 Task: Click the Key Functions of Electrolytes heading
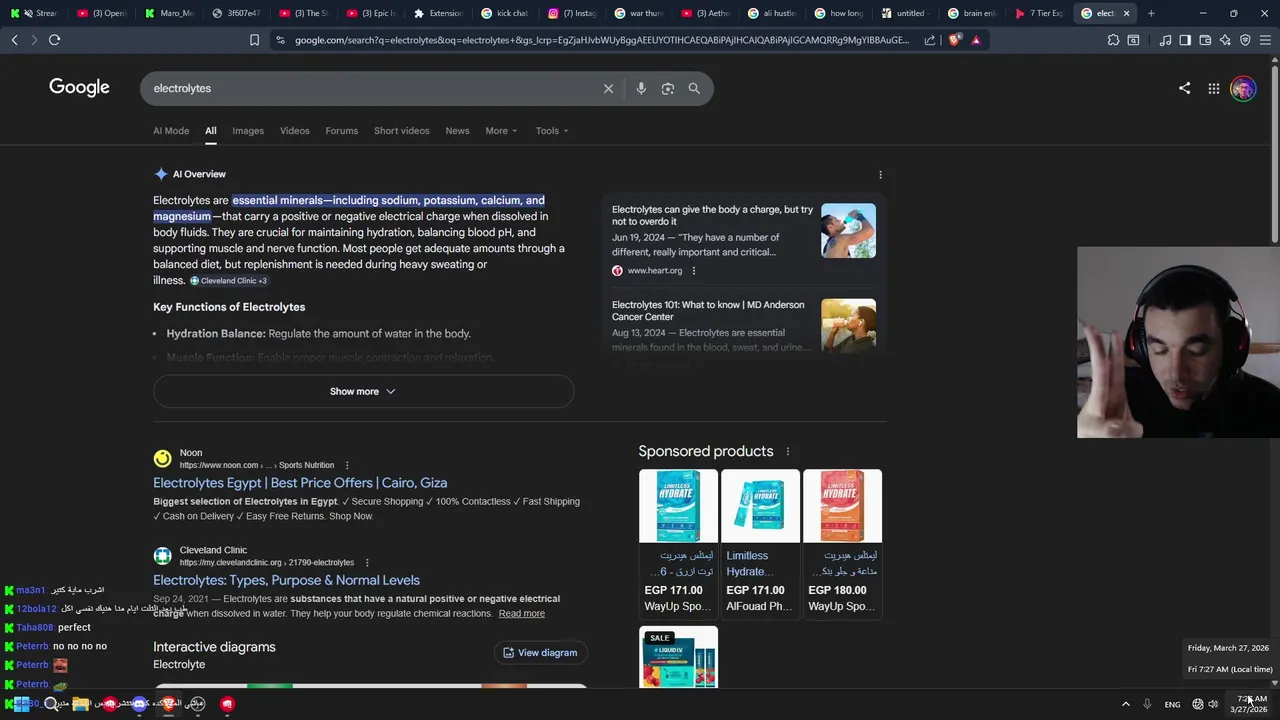229,307
